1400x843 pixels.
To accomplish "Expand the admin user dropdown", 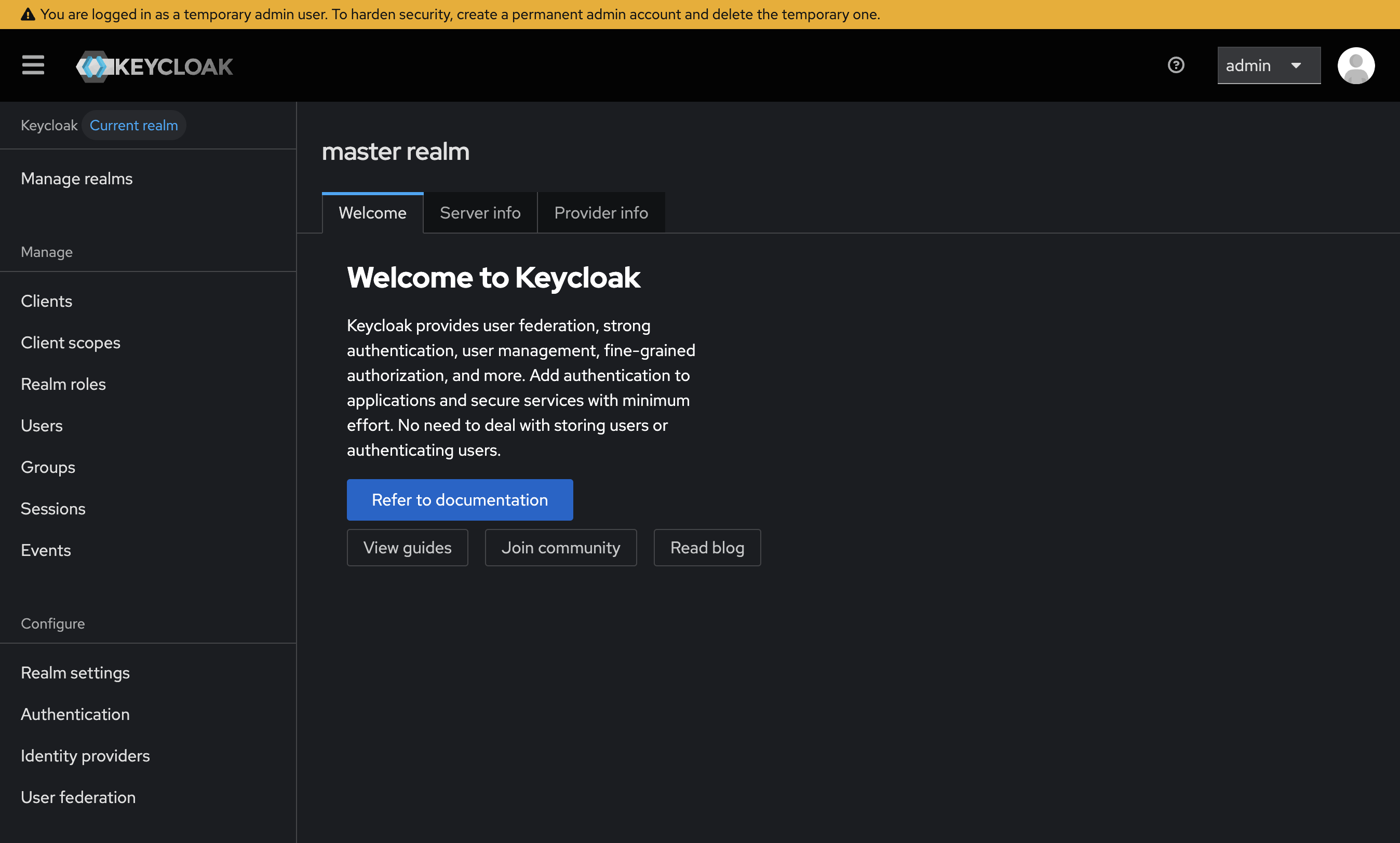I will 1268,65.
